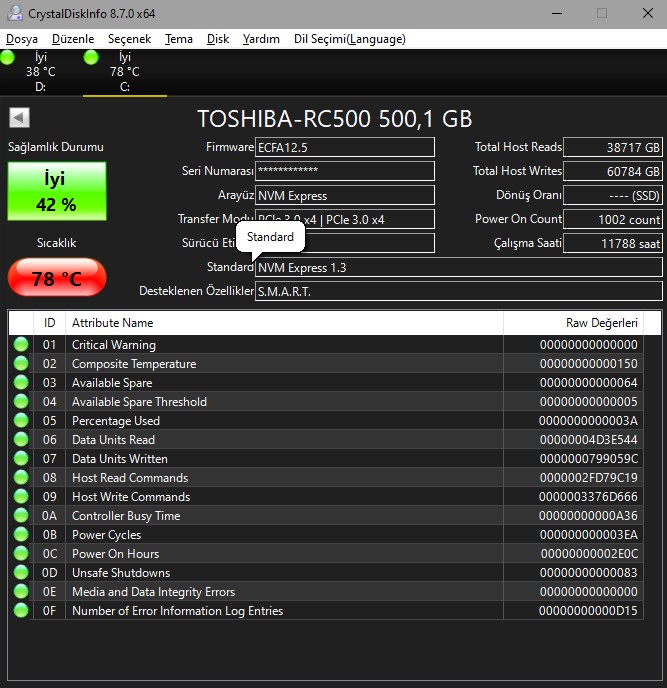
Task: Click the Standard NVM Express 1.3 field
Action: (459, 267)
